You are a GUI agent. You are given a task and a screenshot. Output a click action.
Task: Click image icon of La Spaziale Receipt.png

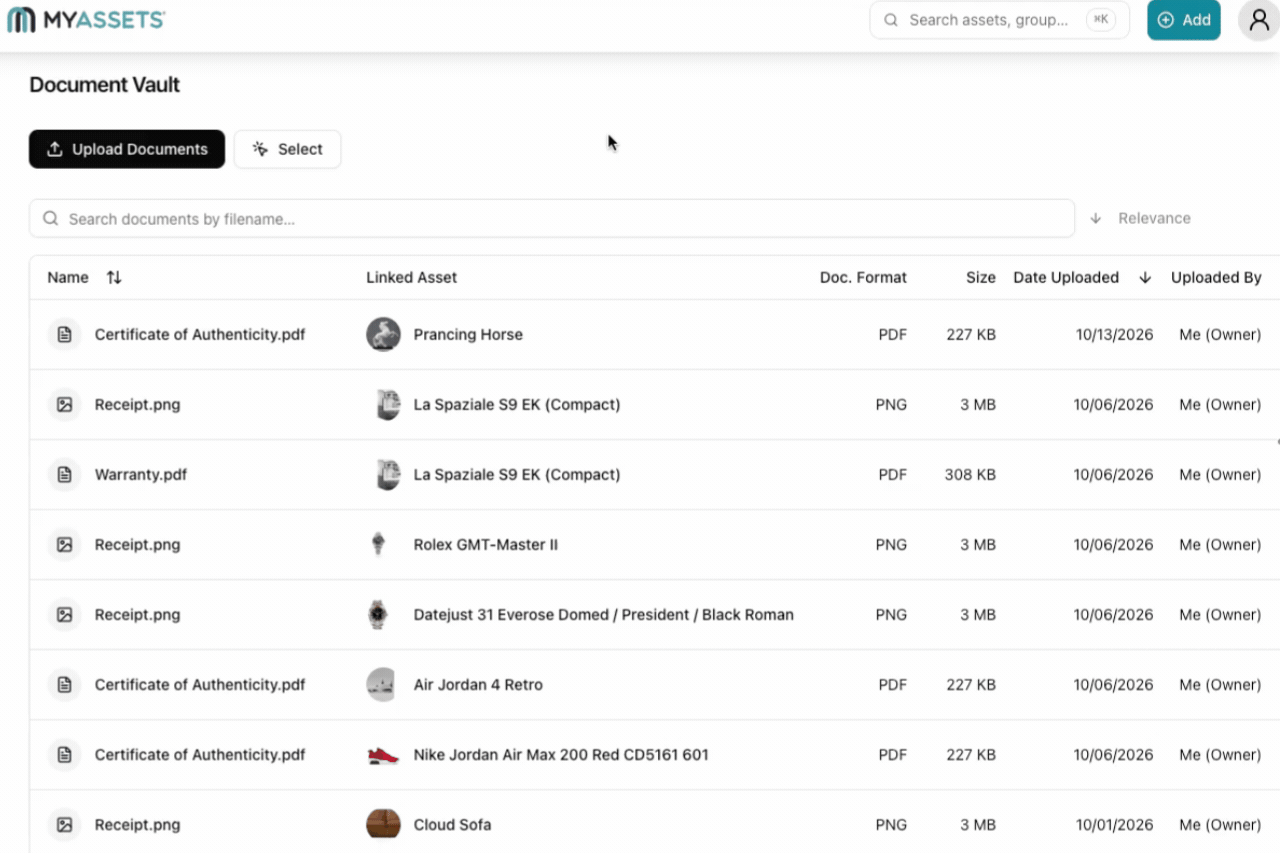point(64,405)
